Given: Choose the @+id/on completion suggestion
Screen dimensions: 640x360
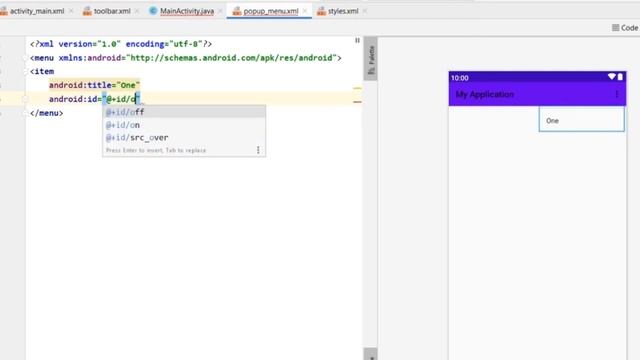Looking at the screenshot, I should [x=184, y=125].
